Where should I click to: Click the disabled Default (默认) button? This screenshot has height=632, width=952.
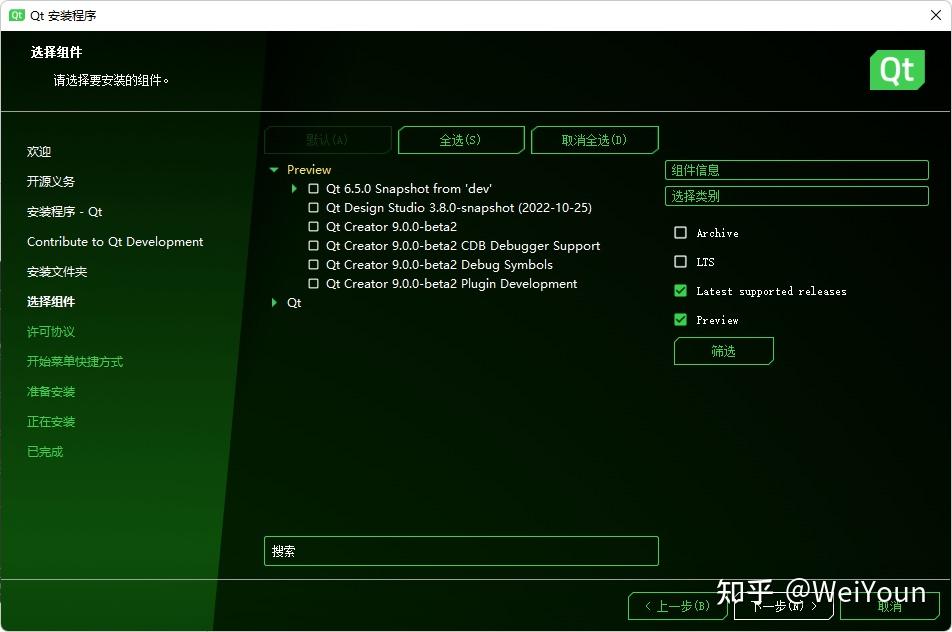click(x=327, y=140)
